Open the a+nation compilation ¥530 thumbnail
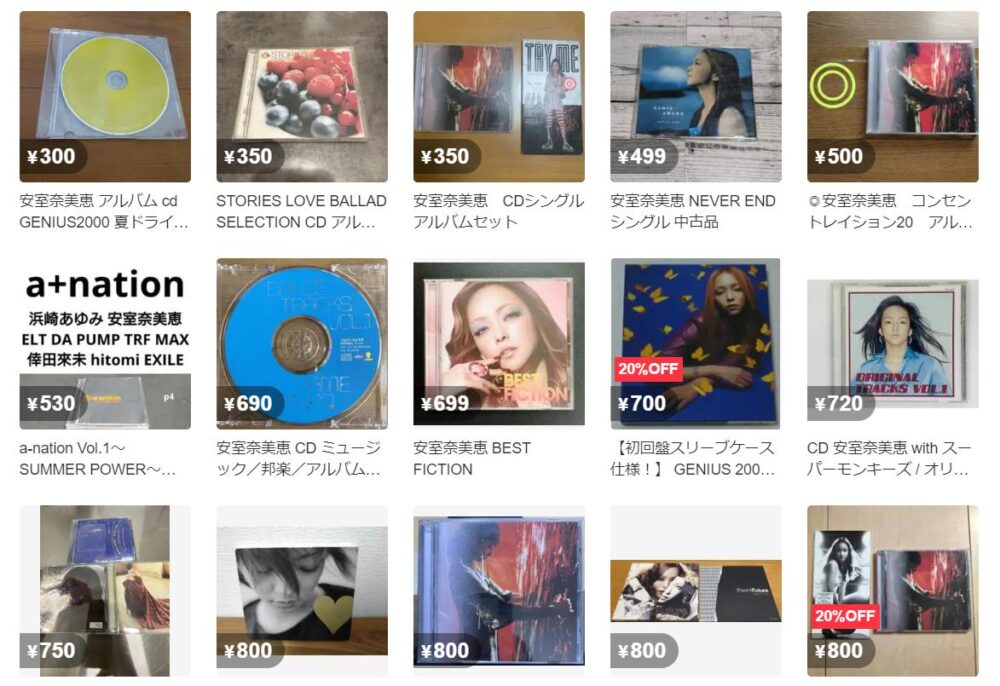1000x686 pixels. coord(105,344)
